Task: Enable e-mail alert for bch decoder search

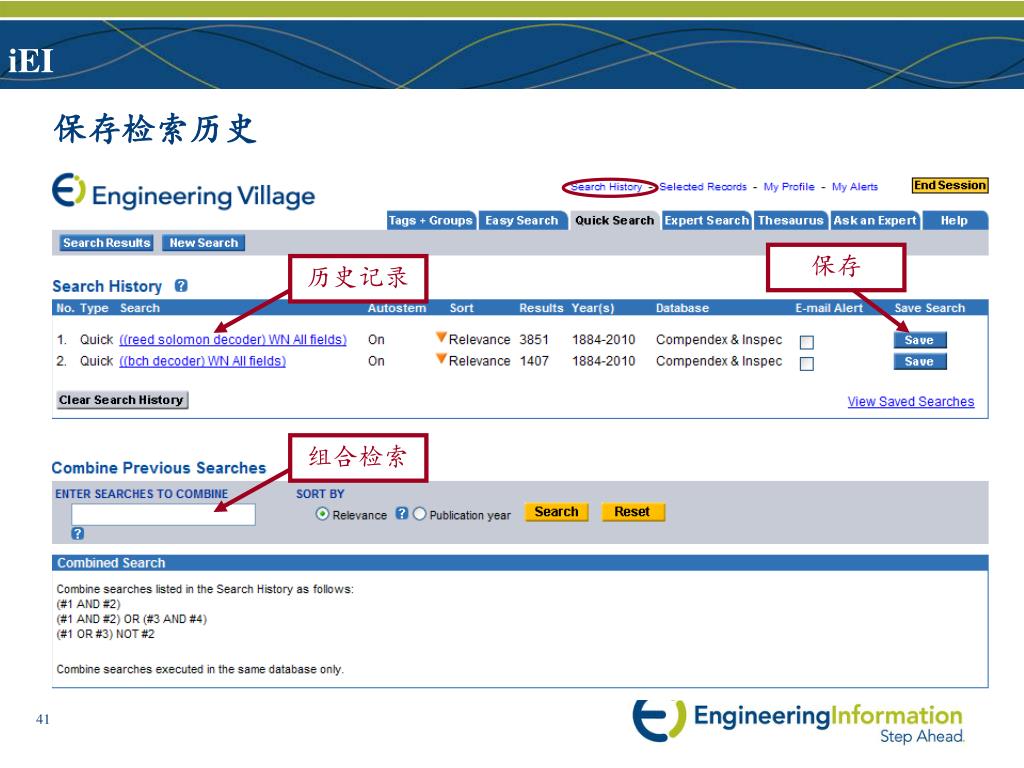Action: [x=807, y=364]
